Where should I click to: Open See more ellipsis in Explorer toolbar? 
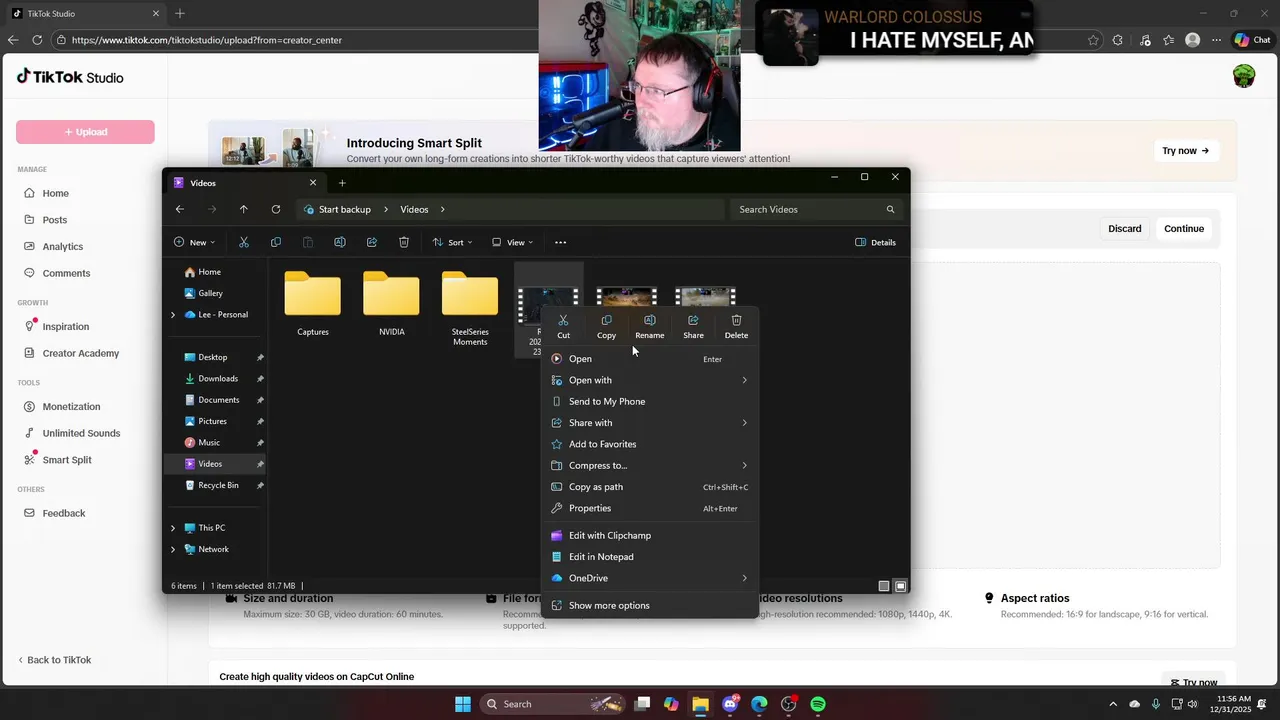560,242
